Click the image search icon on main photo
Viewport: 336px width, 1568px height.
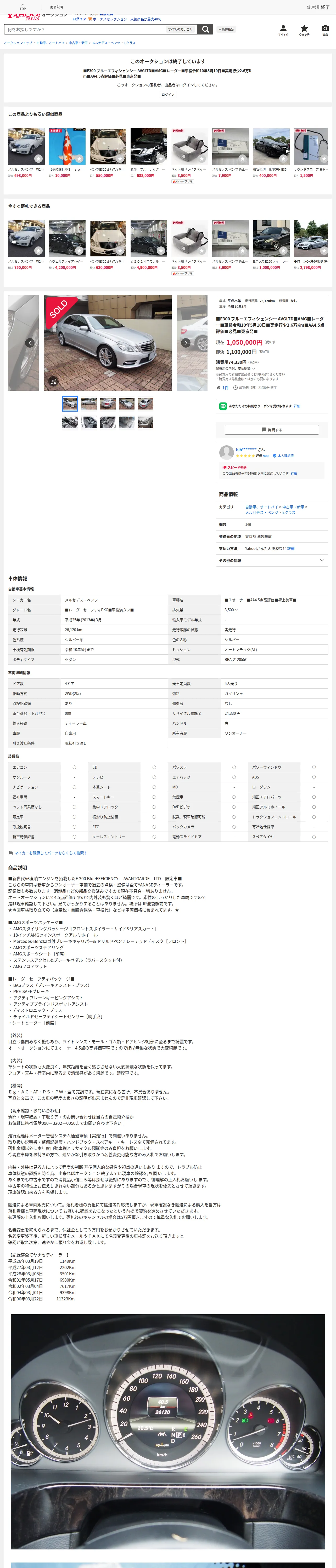point(53,381)
